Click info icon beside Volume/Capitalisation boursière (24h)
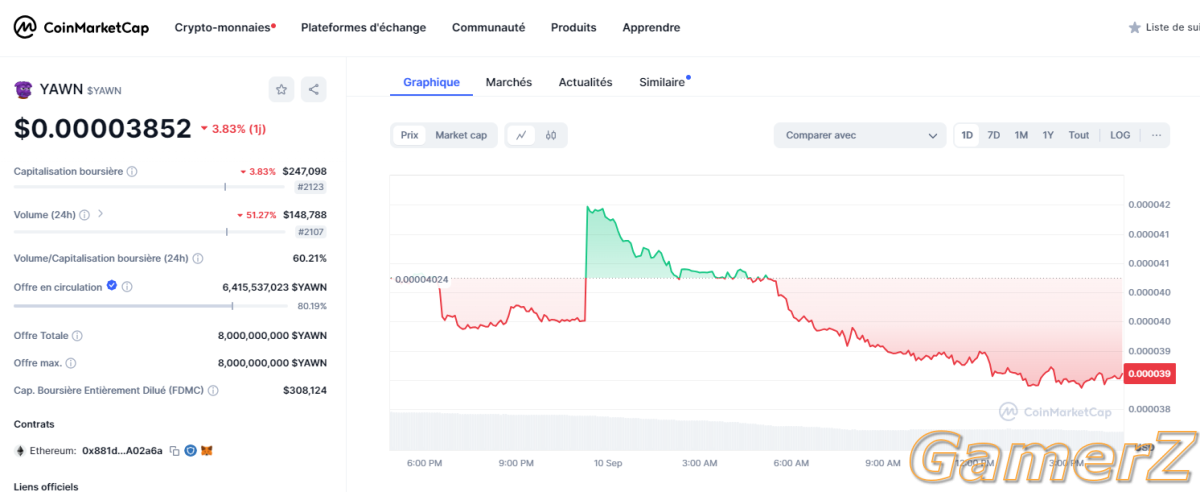This screenshot has height=492, width=1200. coord(198,259)
